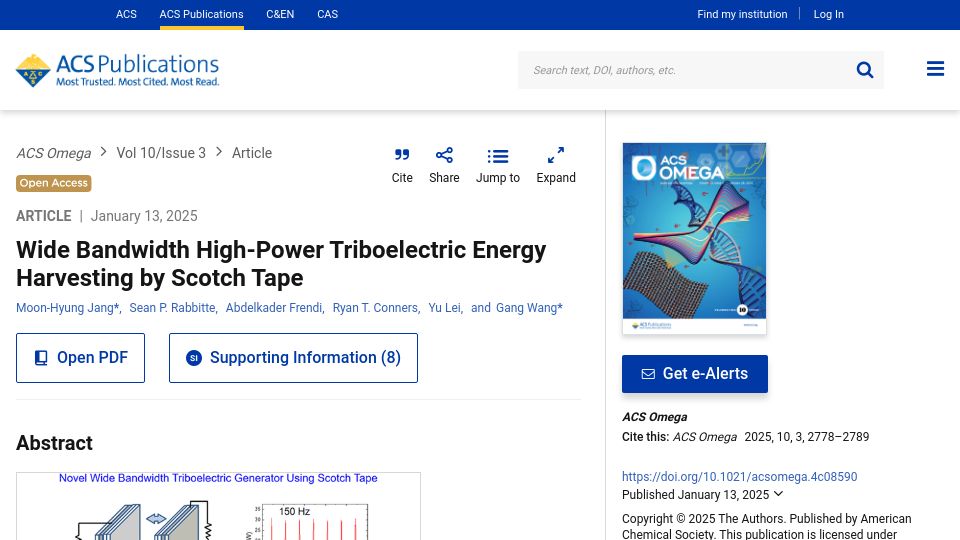The image size is (960, 540).
Task: Click the Share icon
Action: (x=444, y=155)
